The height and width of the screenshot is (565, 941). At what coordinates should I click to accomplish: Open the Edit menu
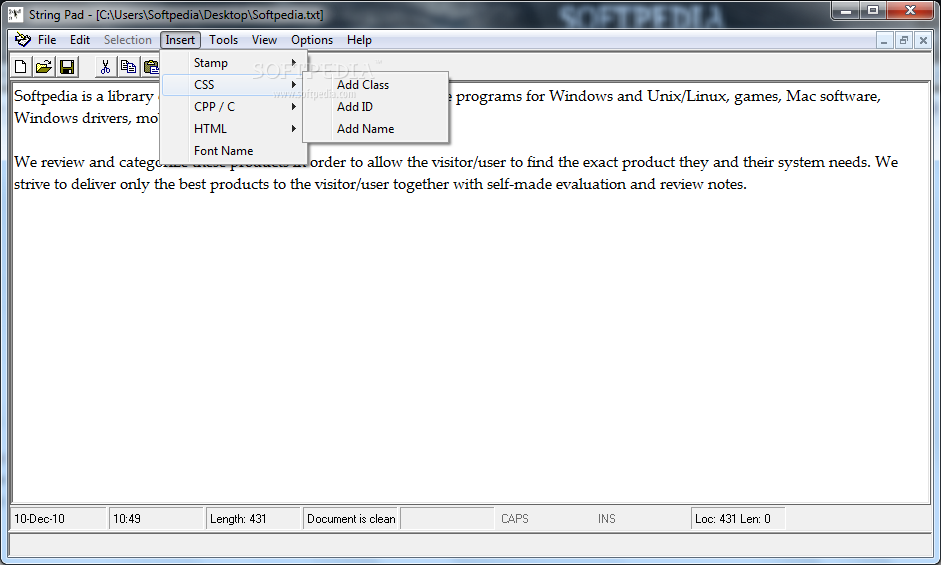click(x=80, y=40)
